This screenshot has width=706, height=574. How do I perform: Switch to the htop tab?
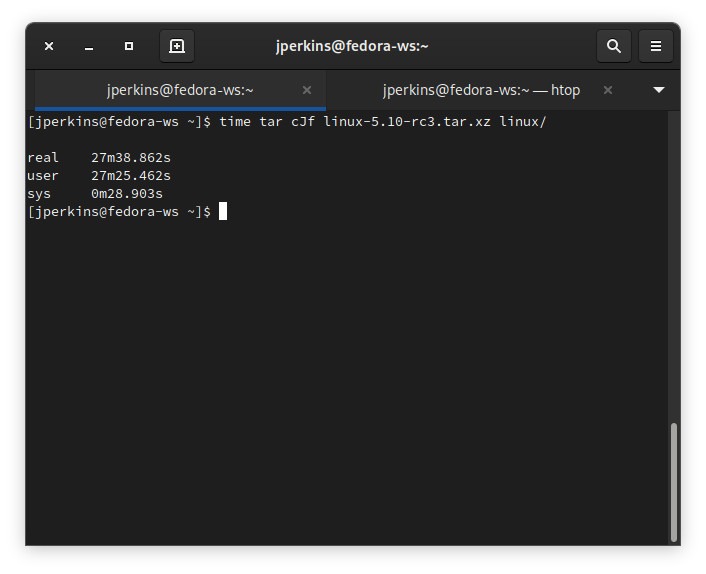(481, 90)
